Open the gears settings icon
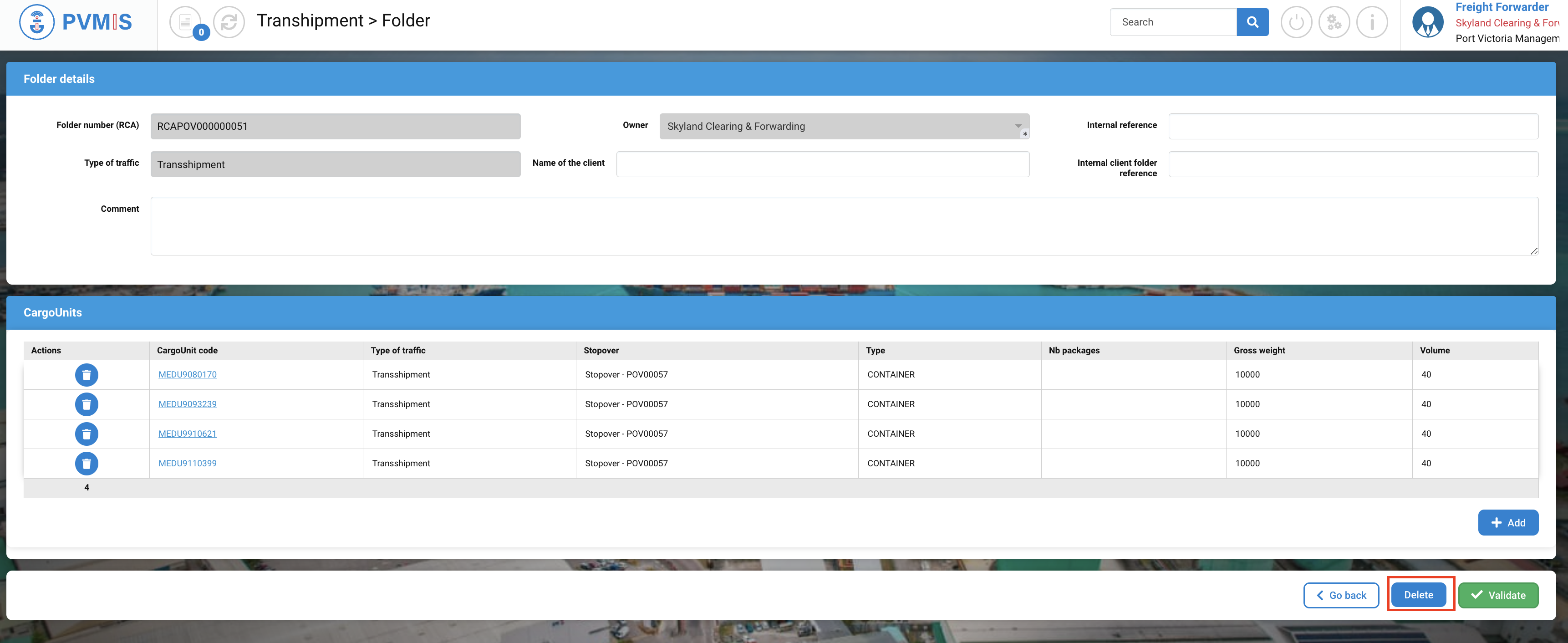The image size is (1568, 643). point(1334,22)
